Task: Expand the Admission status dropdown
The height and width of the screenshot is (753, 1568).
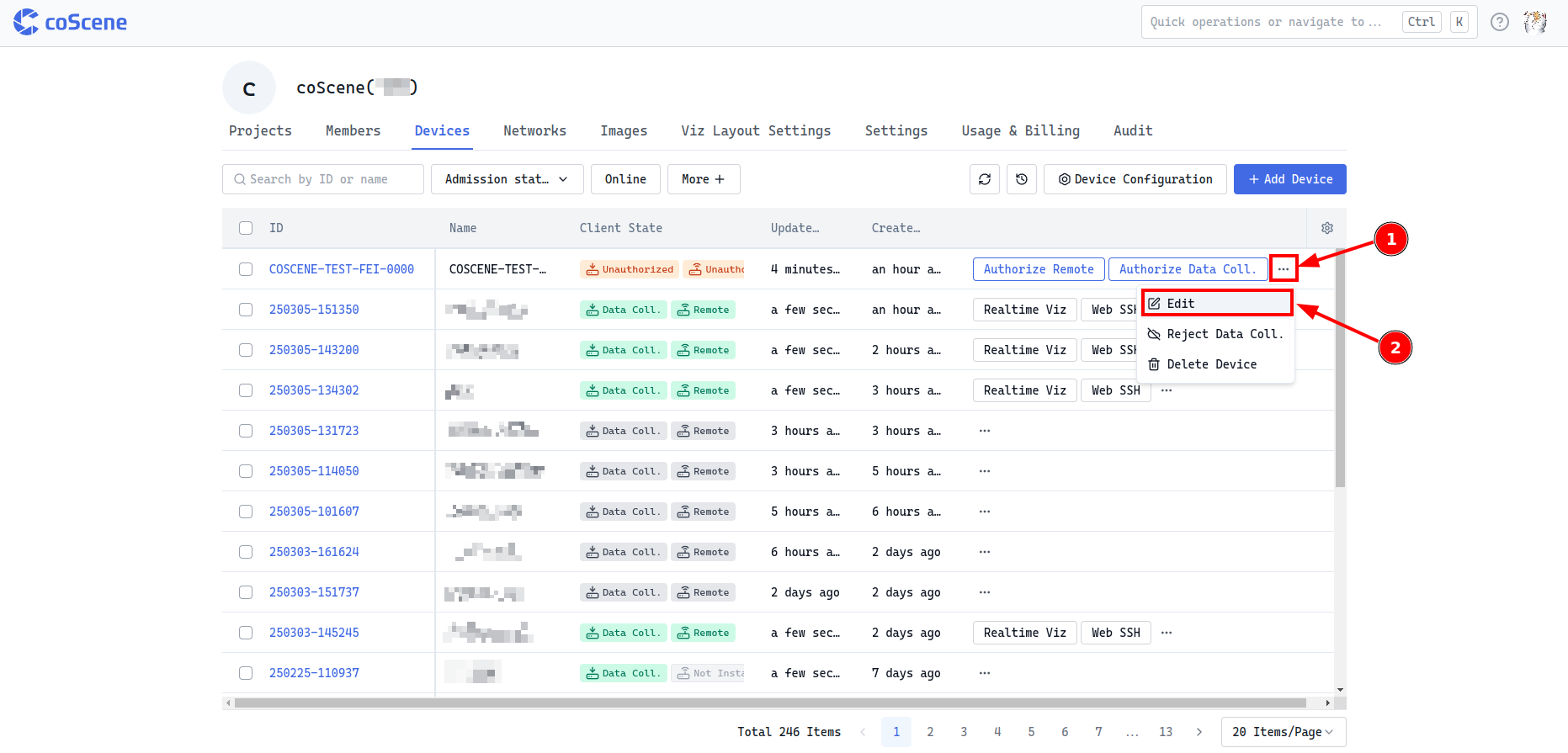Action: (x=507, y=179)
